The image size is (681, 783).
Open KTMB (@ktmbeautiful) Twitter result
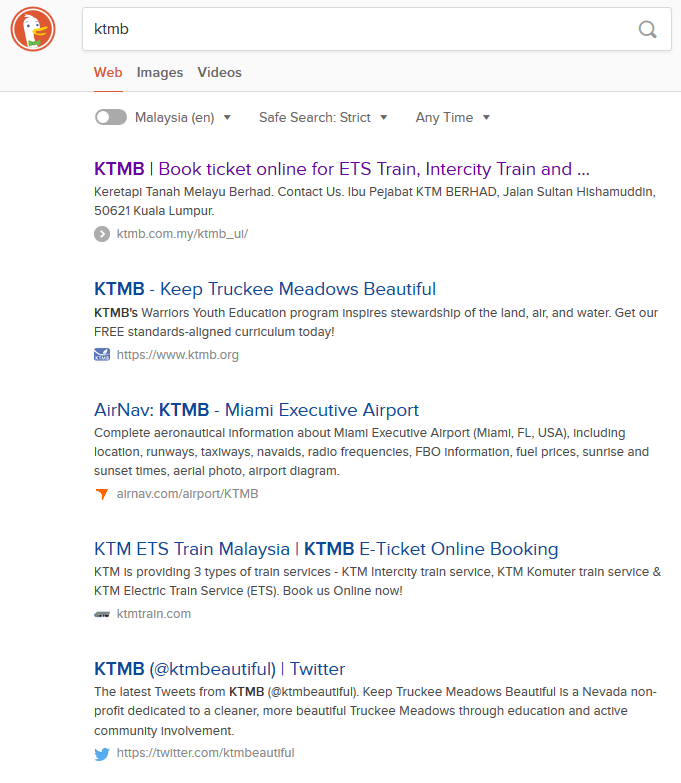click(x=219, y=669)
